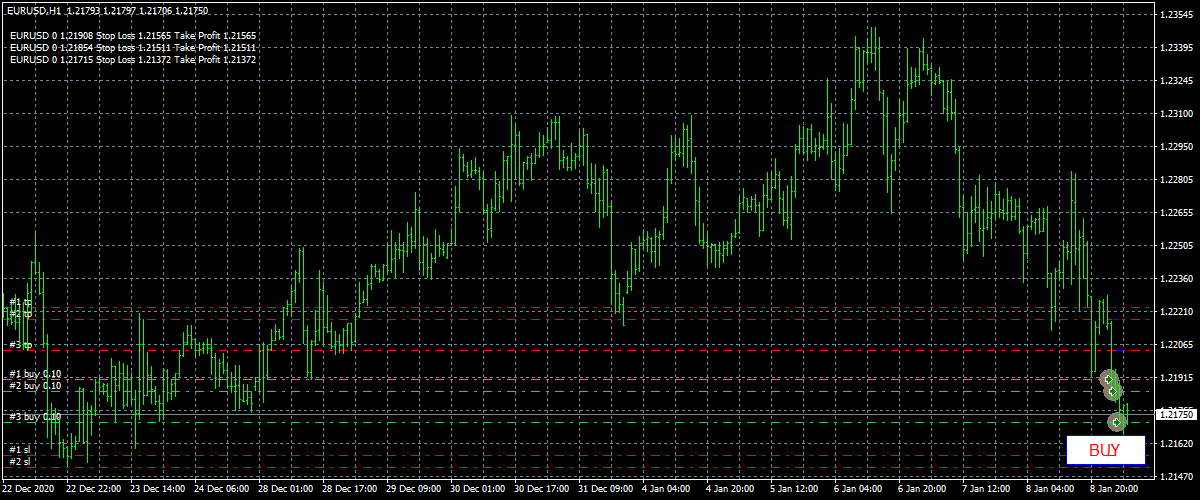The width and height of the screenshot is (1200, 500).
Task: Click the 1.22065 price scale label
Action: tap(1176, 345)
